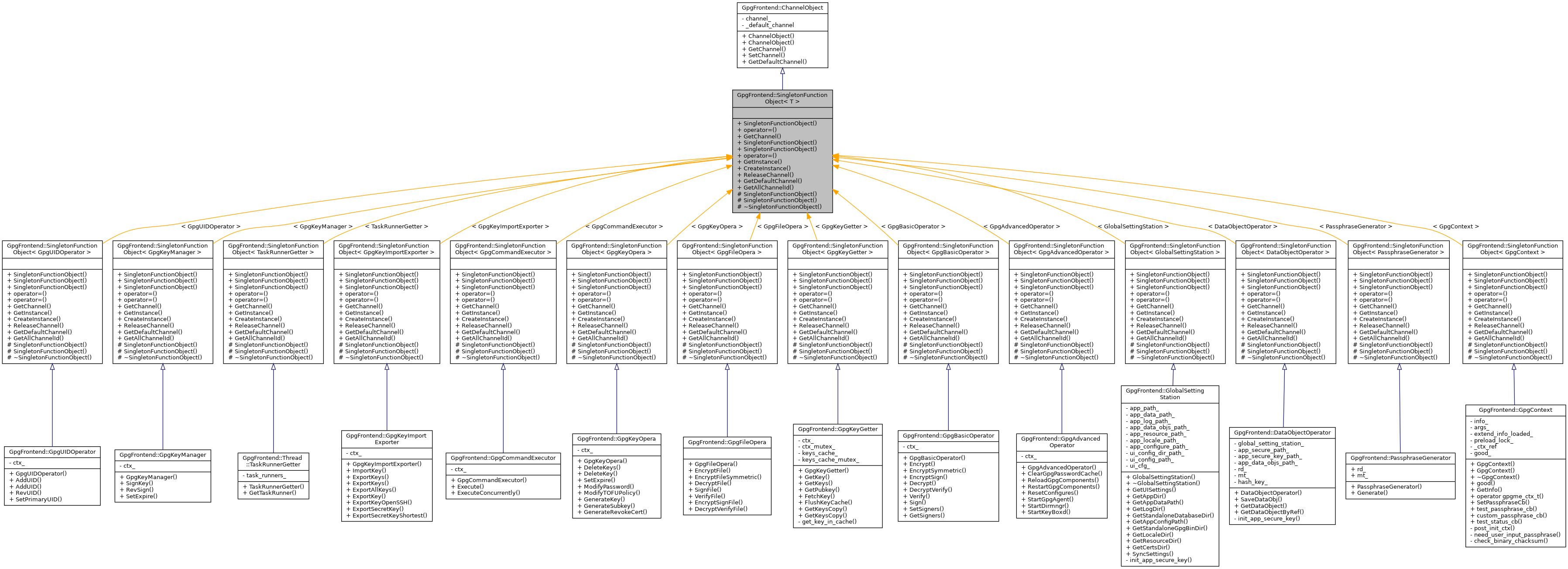The width and height of the screenshot is (1568, 569).
Task: Open the GpgFrontend::ChannelObject class node
Action: click(x=782, y=35)
